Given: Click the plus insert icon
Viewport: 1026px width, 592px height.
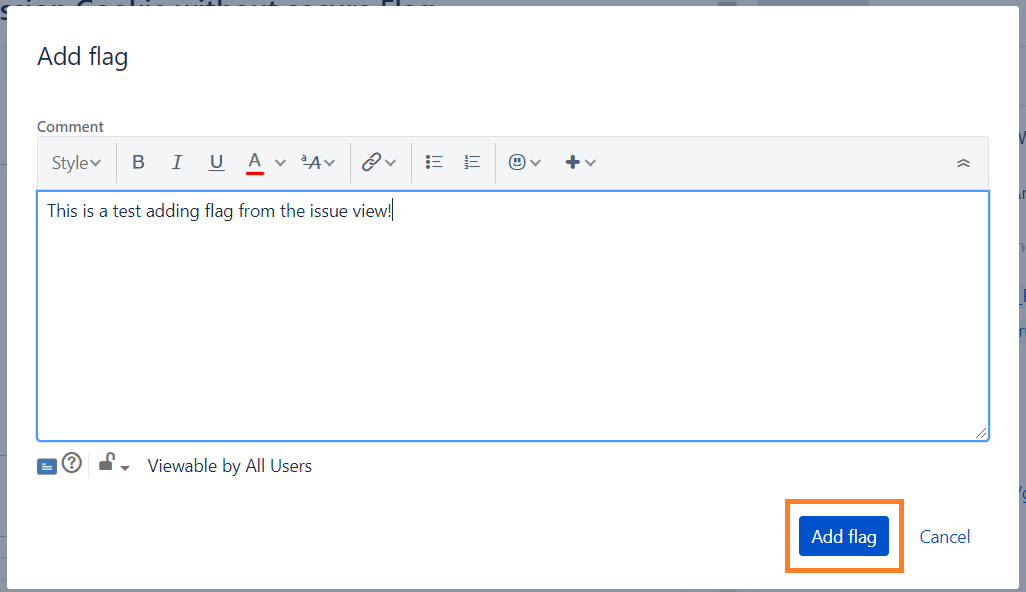Looking at the screenshot, I should 573,162.
